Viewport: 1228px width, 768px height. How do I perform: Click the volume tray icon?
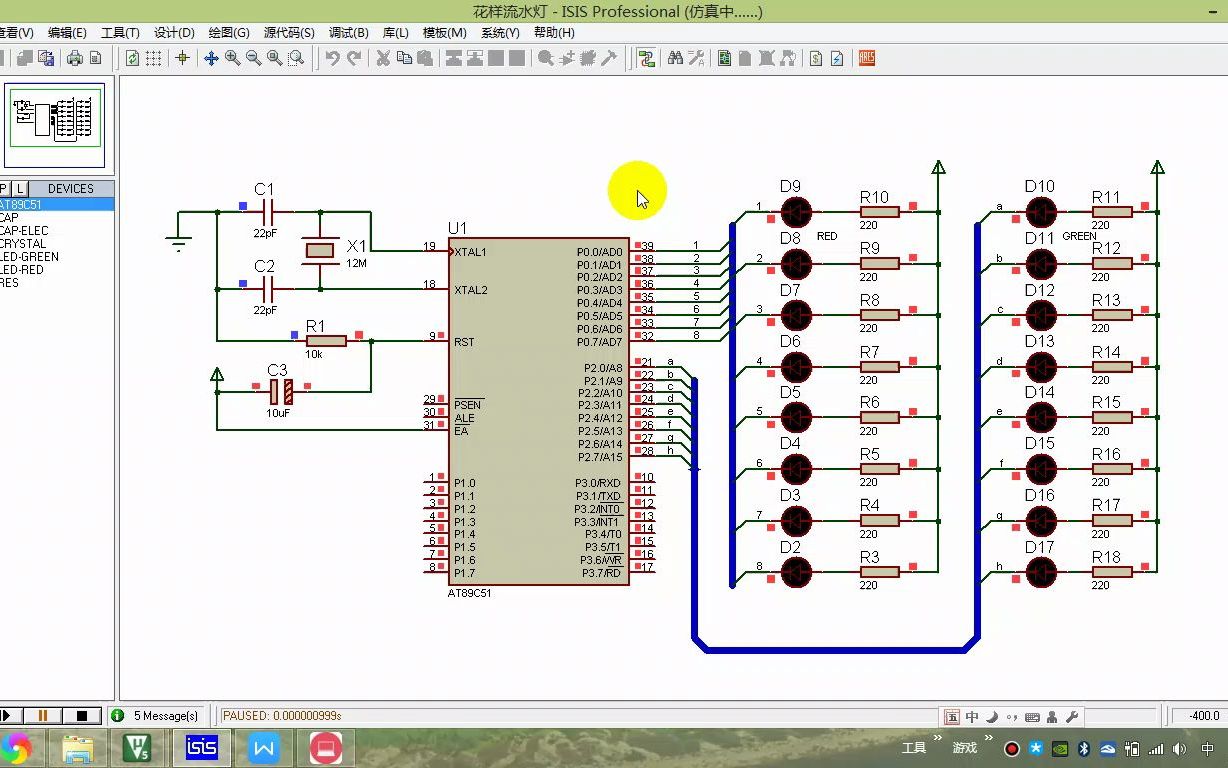pyautogui.click(x=1180, y=748)
